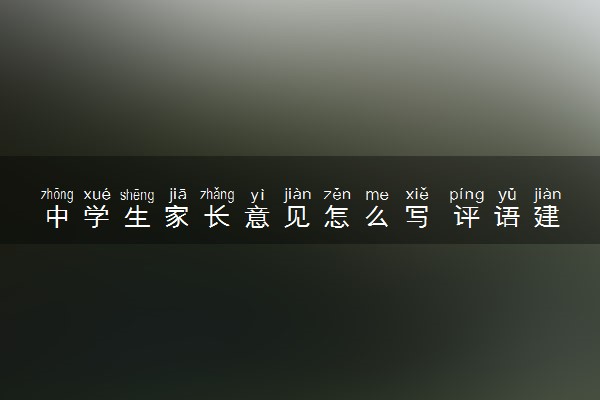The width and height of the screenshot is (600, 400).
Task: Click the Chinese character 写
Action: [x=417, y=217]
